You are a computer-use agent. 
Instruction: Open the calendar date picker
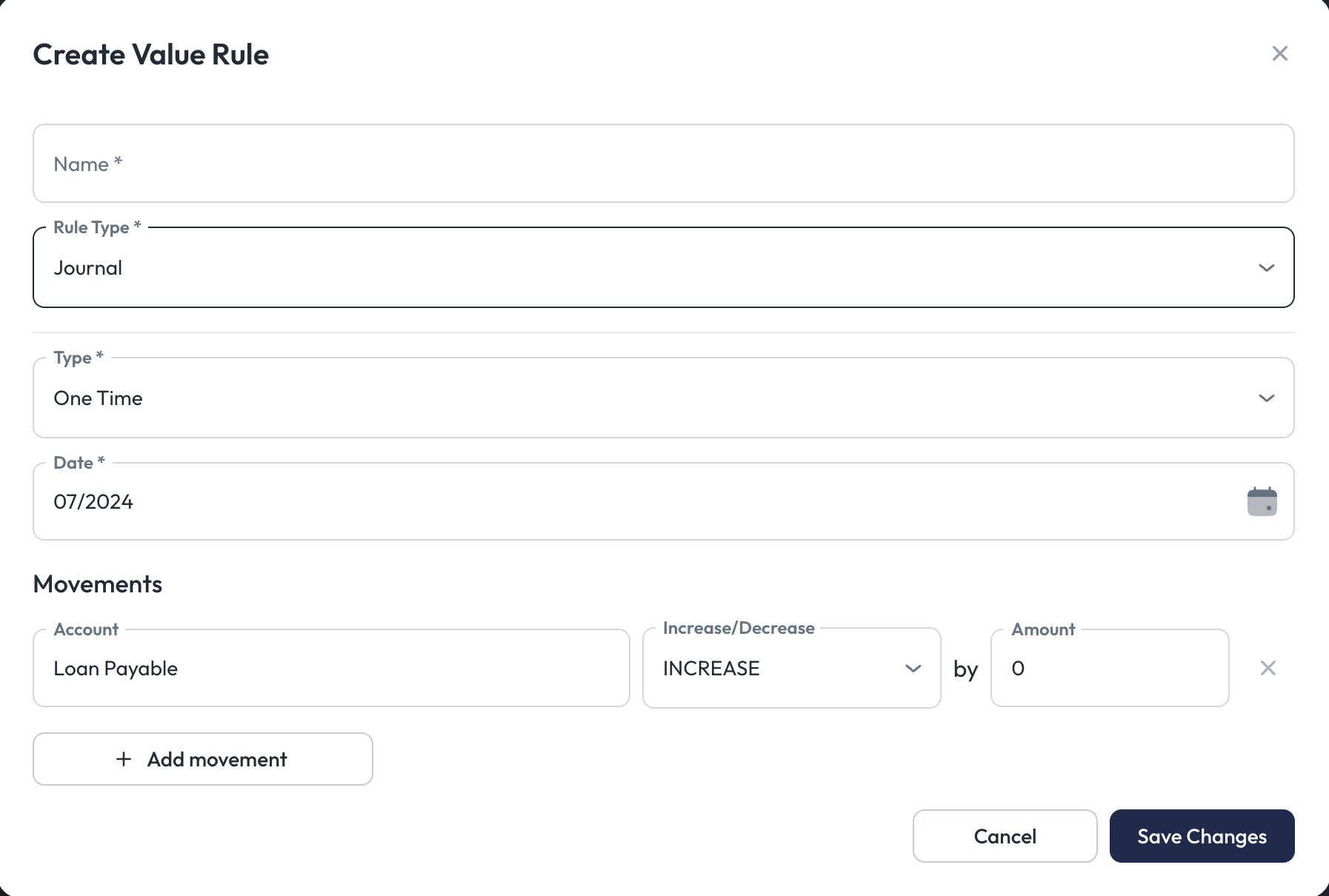coord(1262,502)
